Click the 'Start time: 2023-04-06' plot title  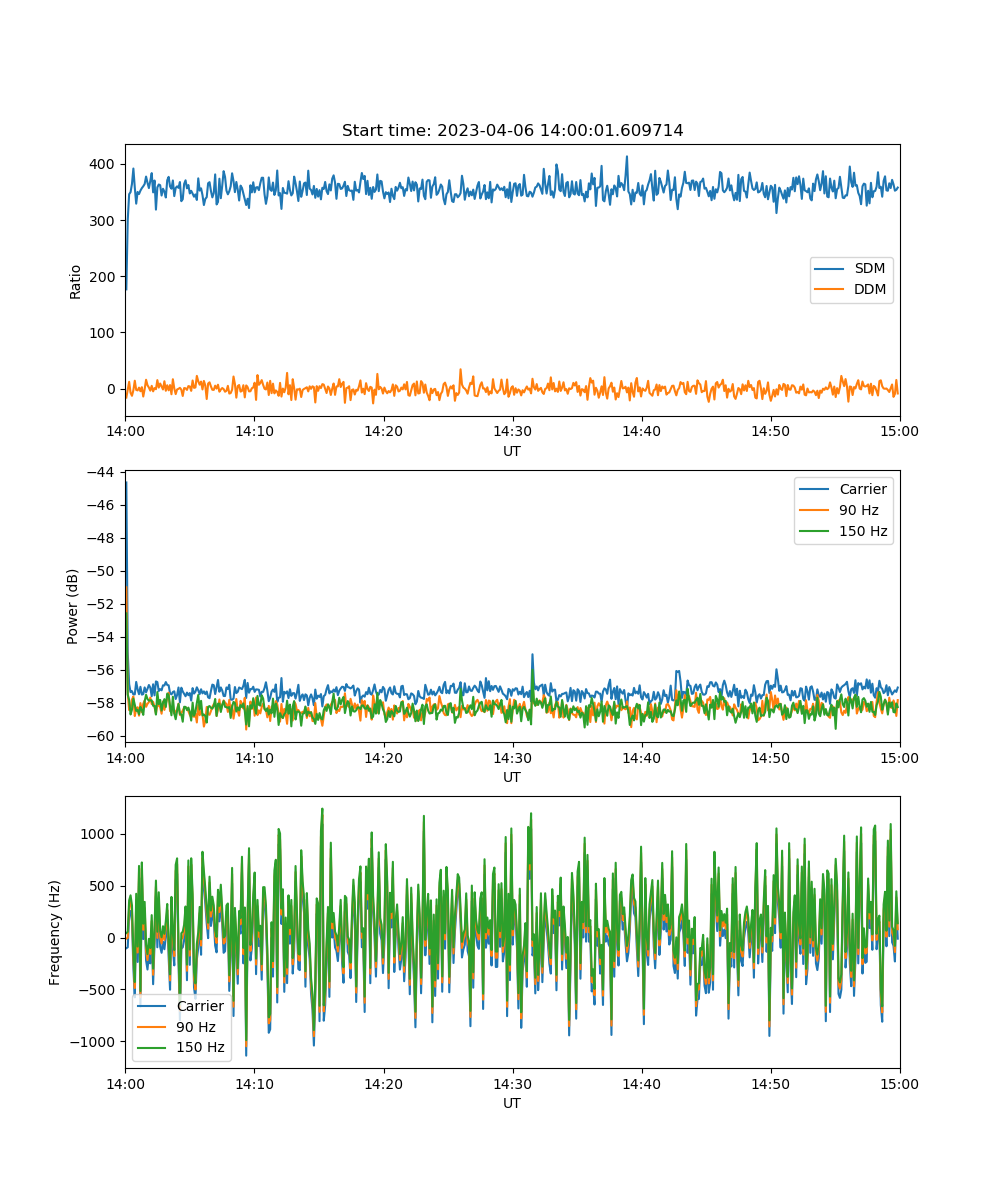pyautogui.click(x=512, y=131)
